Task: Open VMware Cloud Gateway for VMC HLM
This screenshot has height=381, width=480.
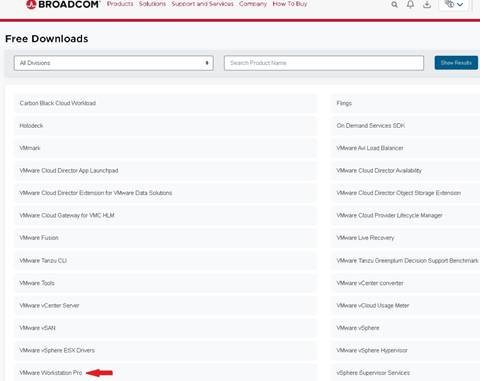Action: pos(165,215)
